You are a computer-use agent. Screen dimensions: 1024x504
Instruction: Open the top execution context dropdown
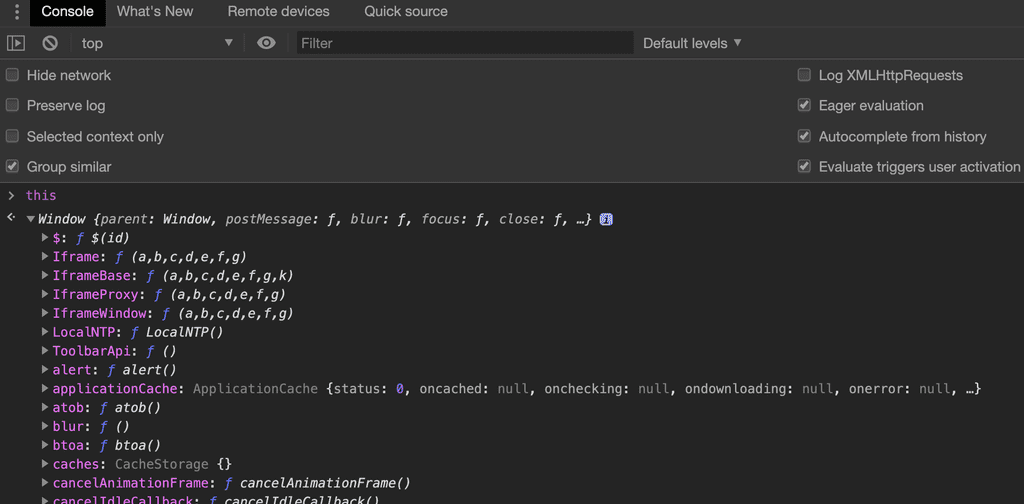click(x=156, y=43)
